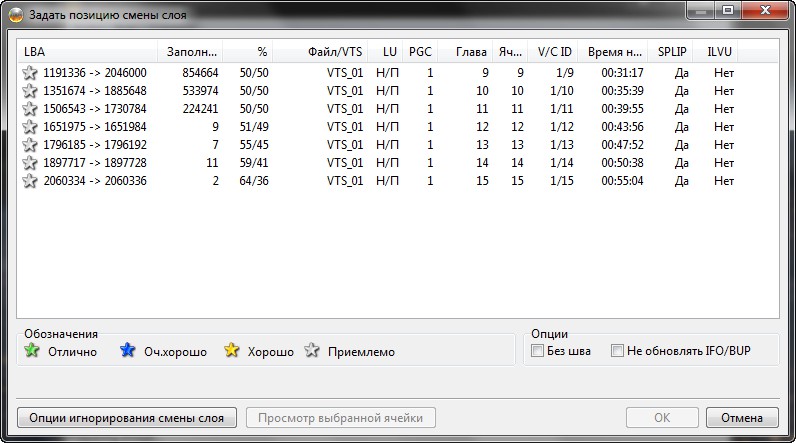The width and height of the screenshot is (796, 443).
Task: Select the LBA entry 1191336 -> 2046000
Action: tap(95, 73)
